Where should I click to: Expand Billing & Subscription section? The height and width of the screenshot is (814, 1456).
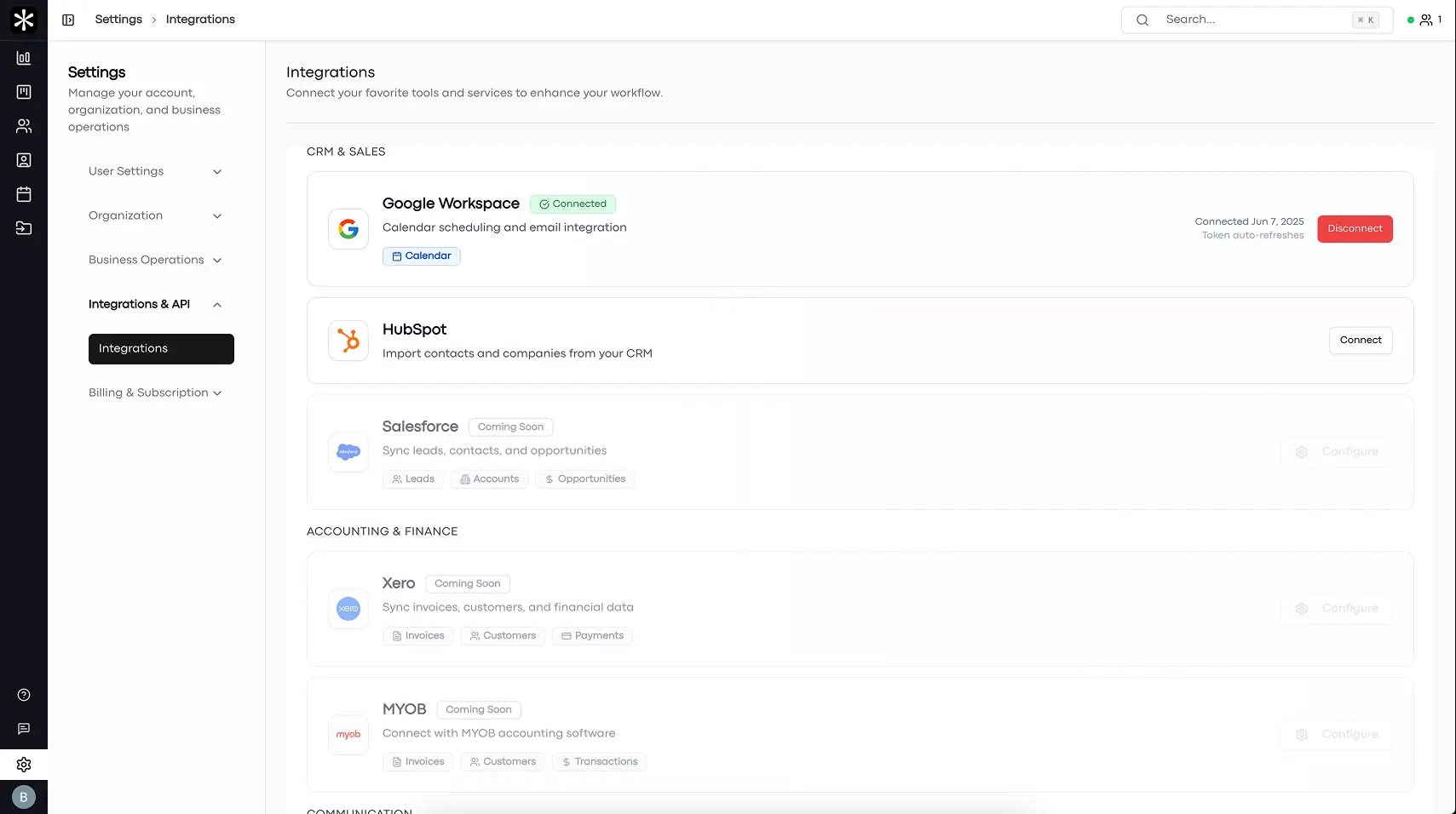point(154,393)
